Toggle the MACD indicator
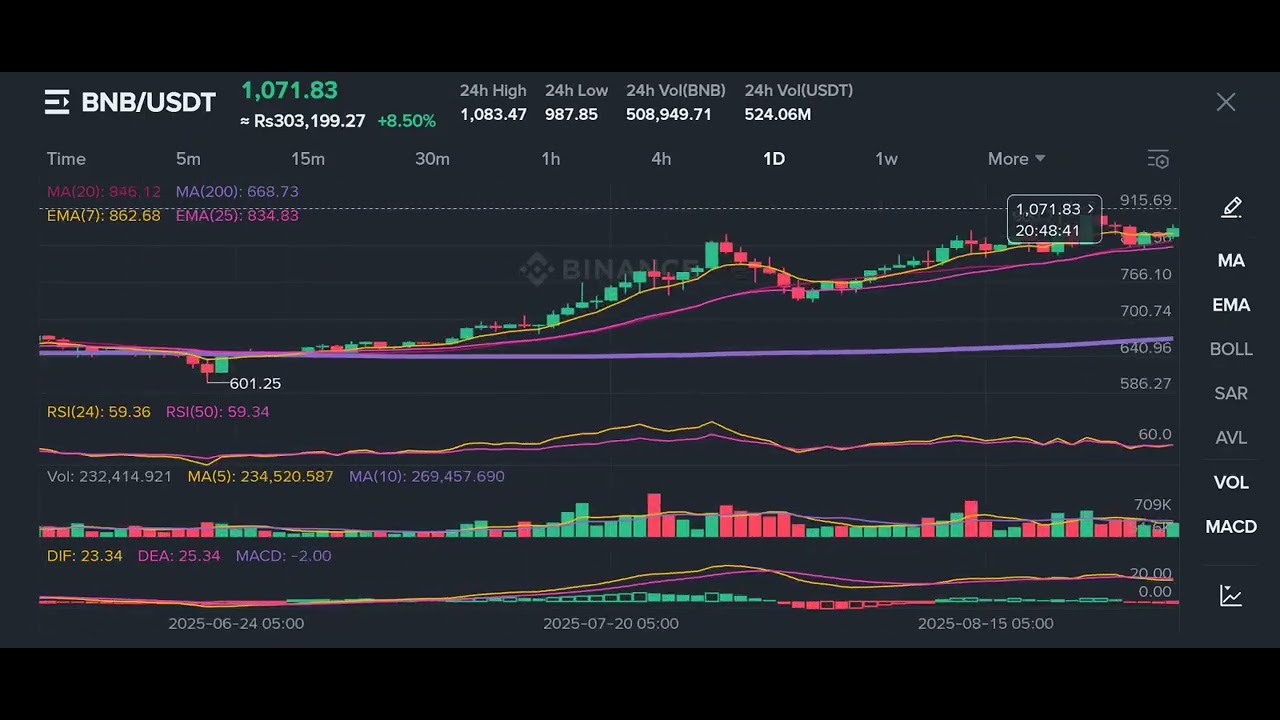1280x720 pixels. pos(1231,526)
